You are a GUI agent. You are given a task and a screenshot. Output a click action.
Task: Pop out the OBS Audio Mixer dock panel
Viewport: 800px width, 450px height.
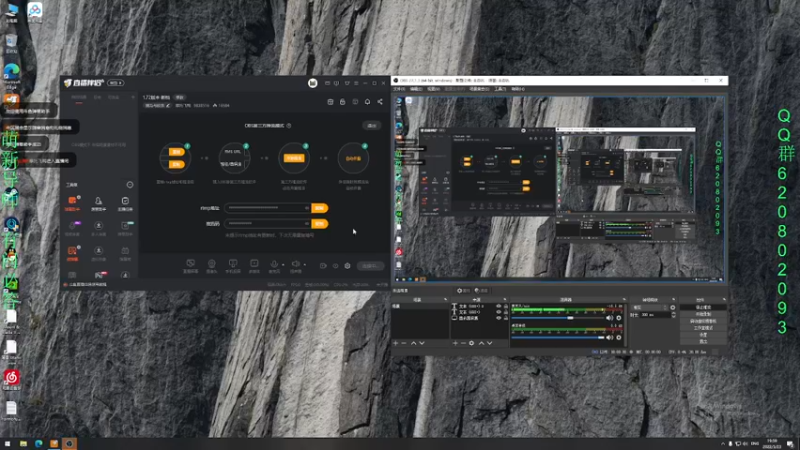[623, 299]
